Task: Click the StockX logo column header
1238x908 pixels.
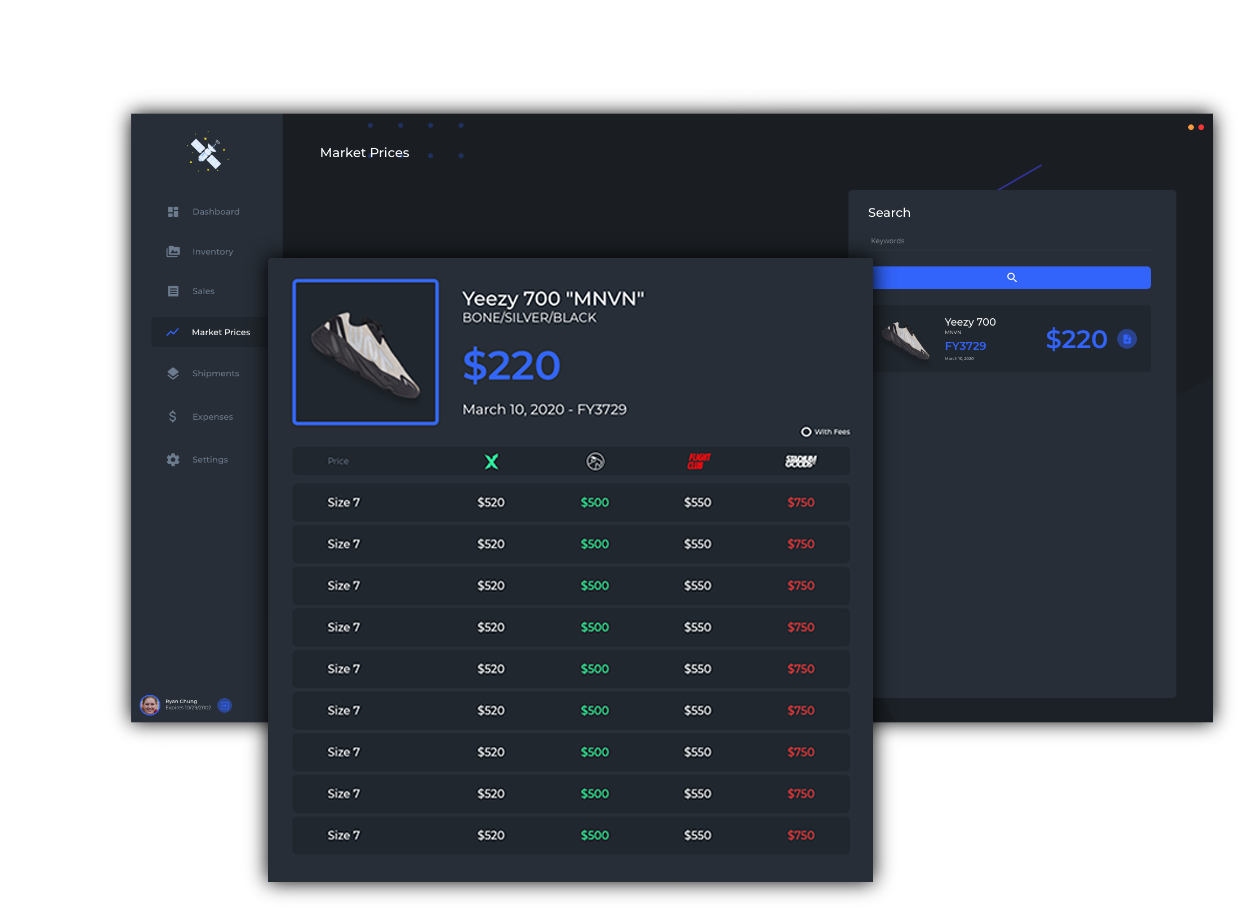Action: coord(491,461)
